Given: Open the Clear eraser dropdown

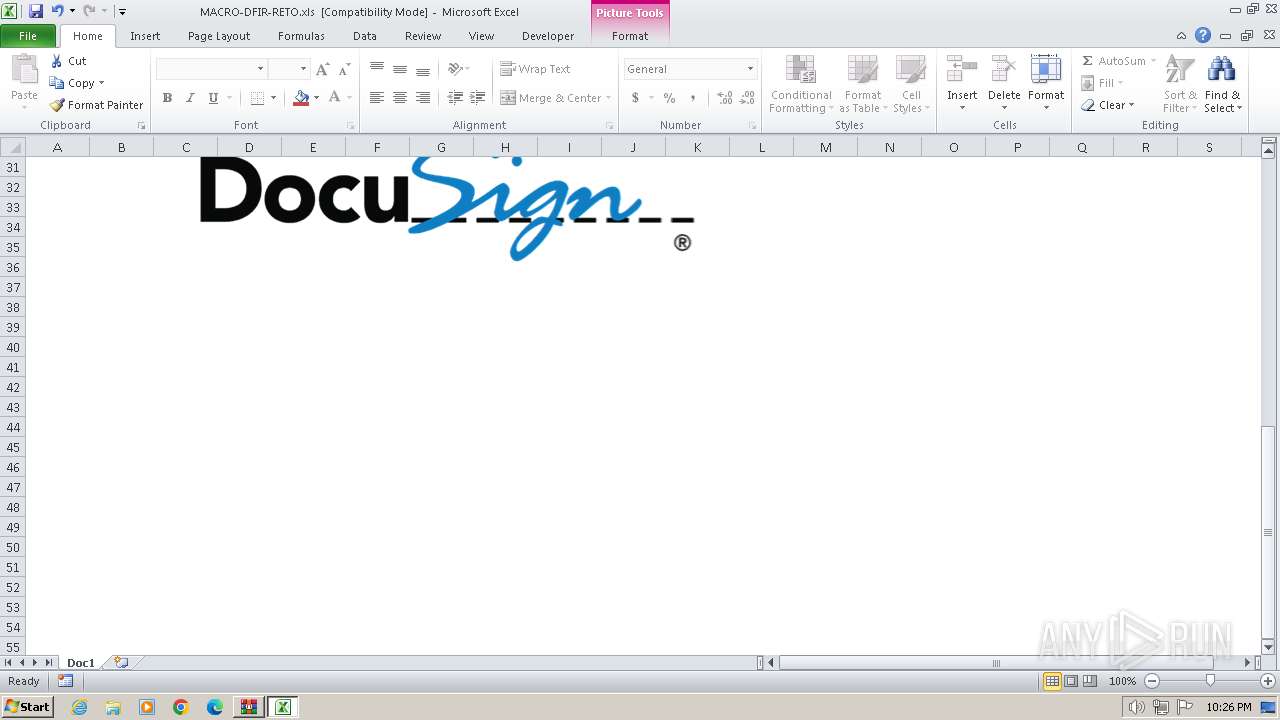Looking at the screenshot, I should click(1108, 105).
